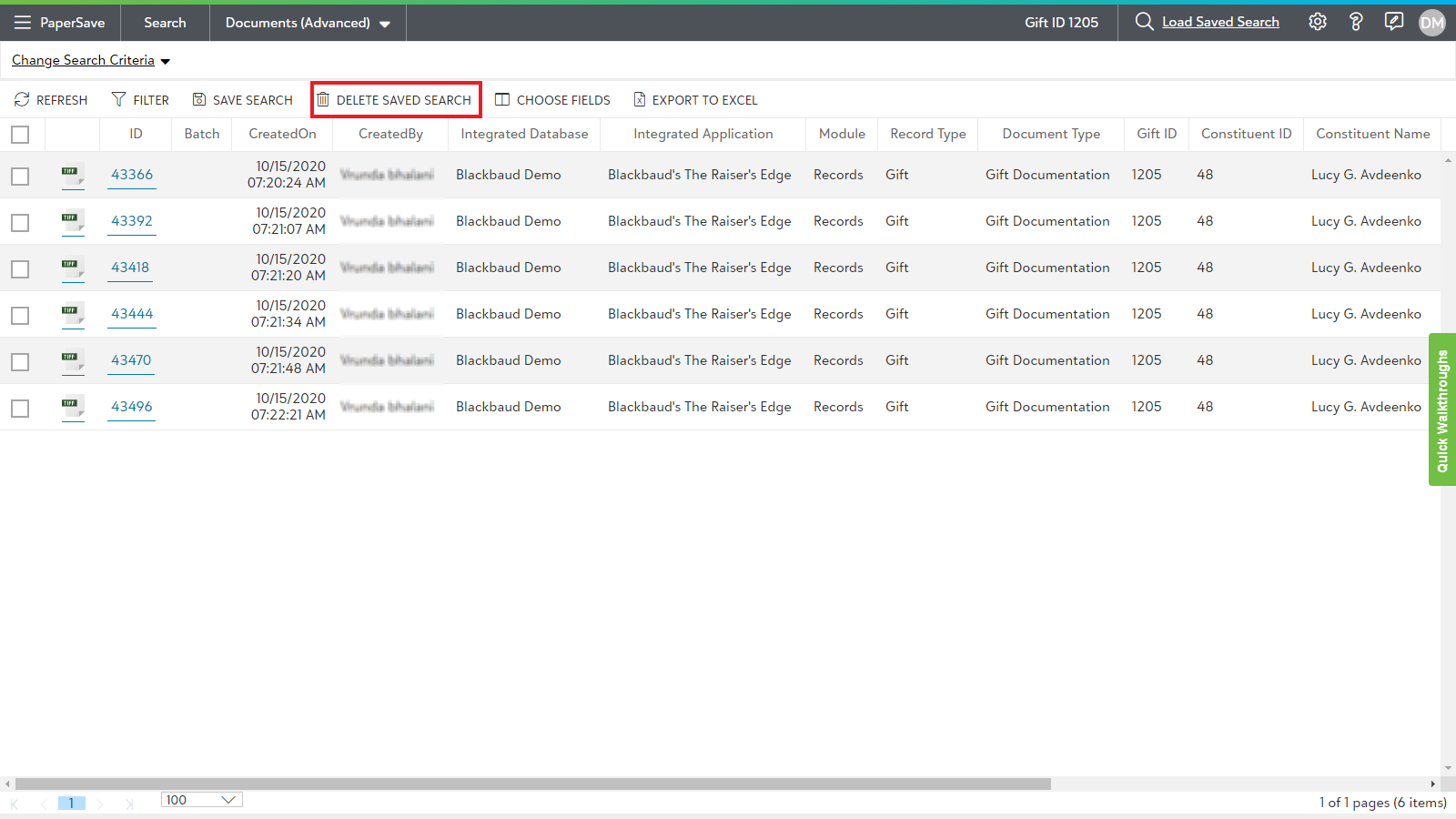Open the PaperSave hamburger menu
Viewport: 1456px width, 819px height.
(23, 23)
